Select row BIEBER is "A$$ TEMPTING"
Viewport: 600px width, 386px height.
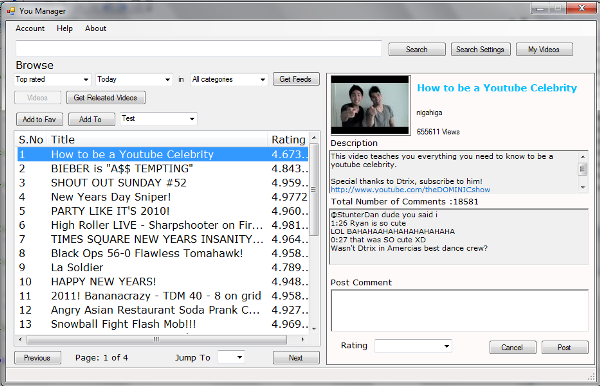coord(163,168)
